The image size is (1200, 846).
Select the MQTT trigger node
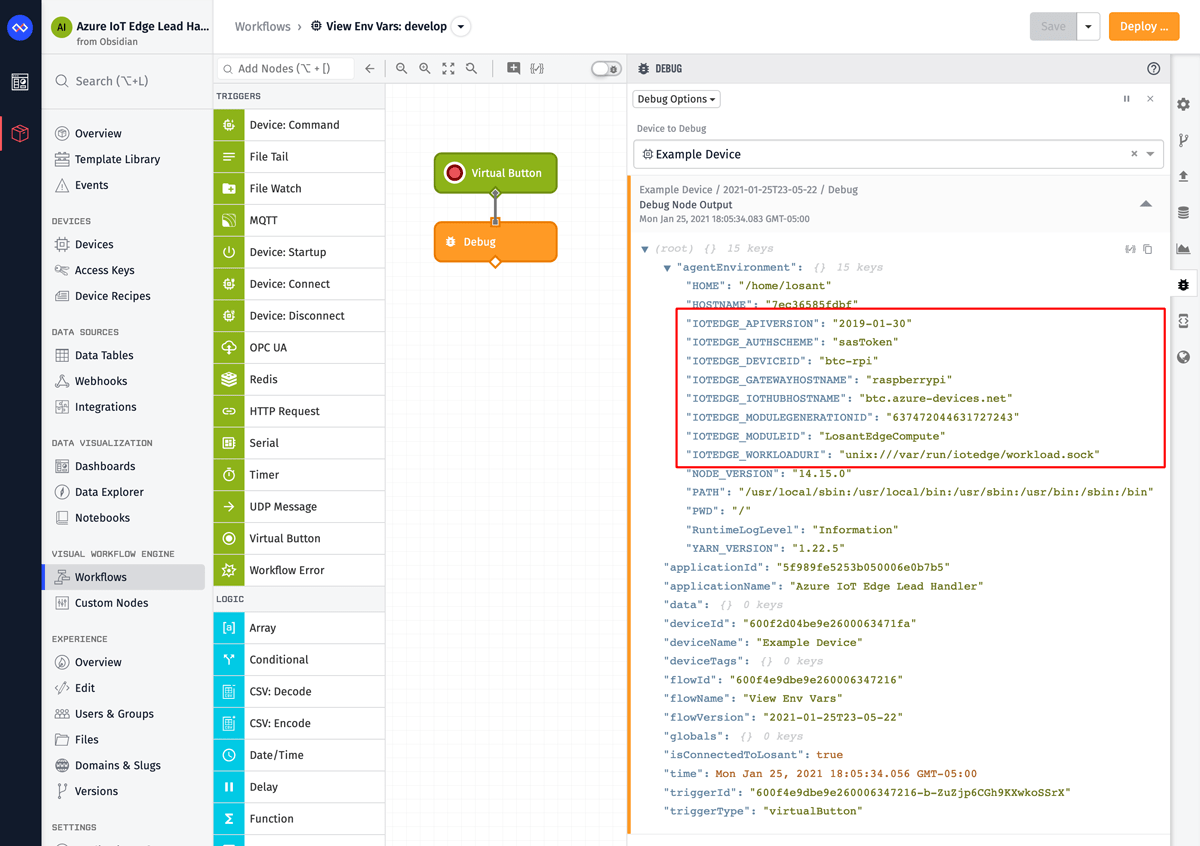pos(299,220)
